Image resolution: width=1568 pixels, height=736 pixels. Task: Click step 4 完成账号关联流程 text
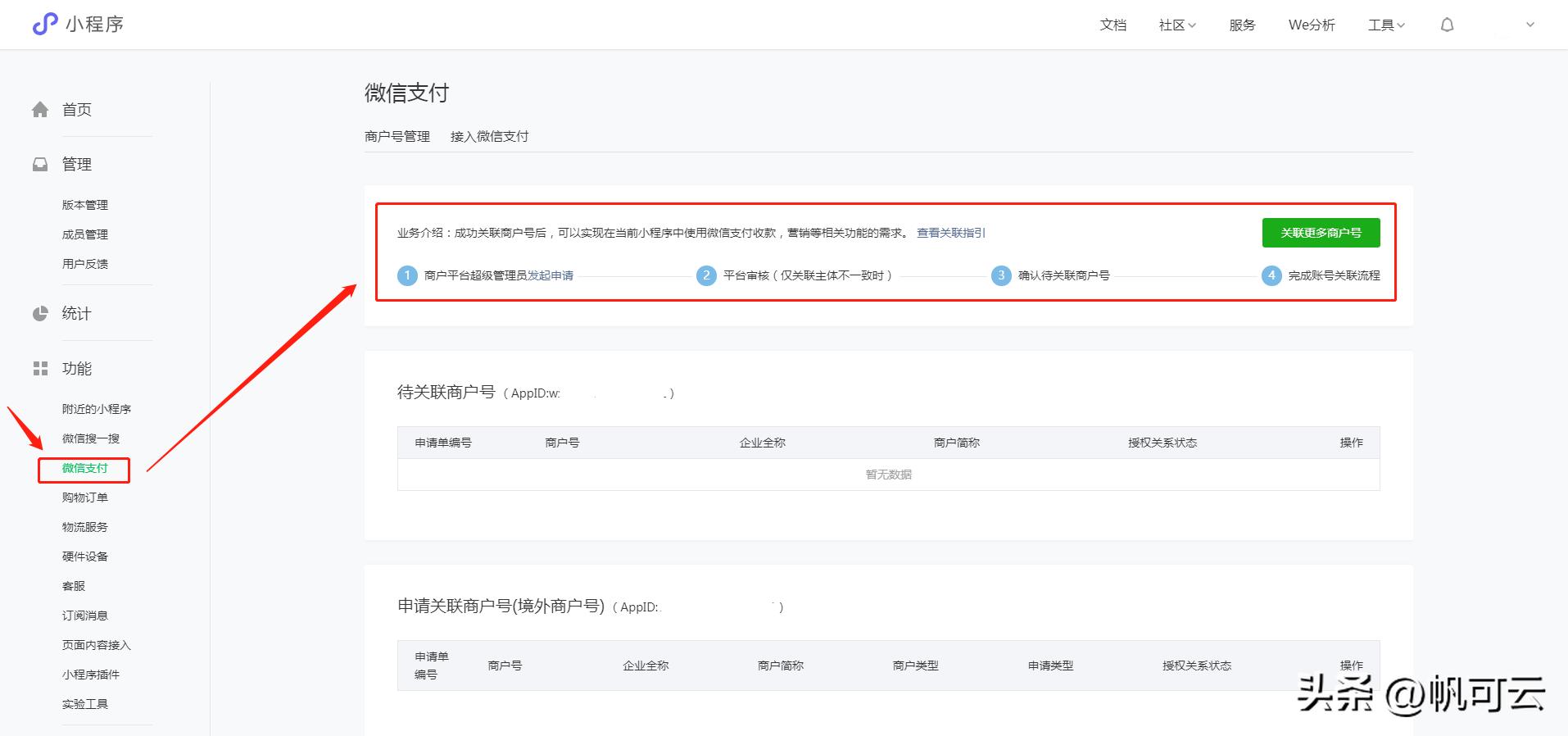(x=1334, y=275)
